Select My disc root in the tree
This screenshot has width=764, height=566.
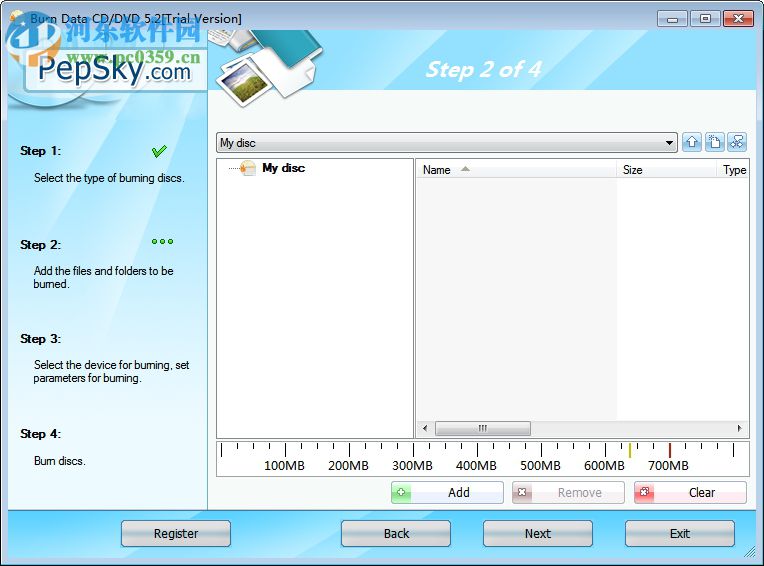tap(284, 168)
